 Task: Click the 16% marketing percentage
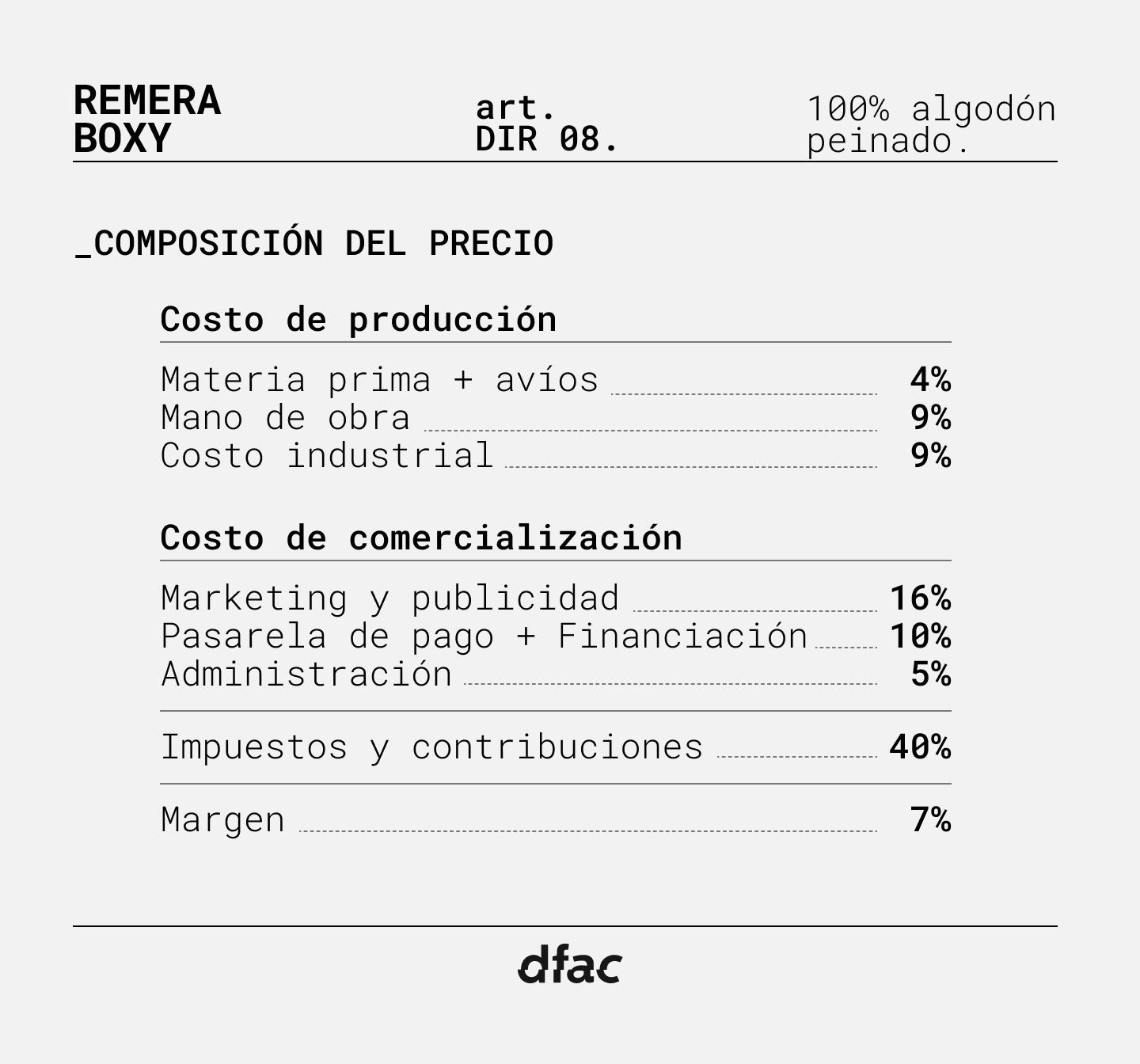920,598
